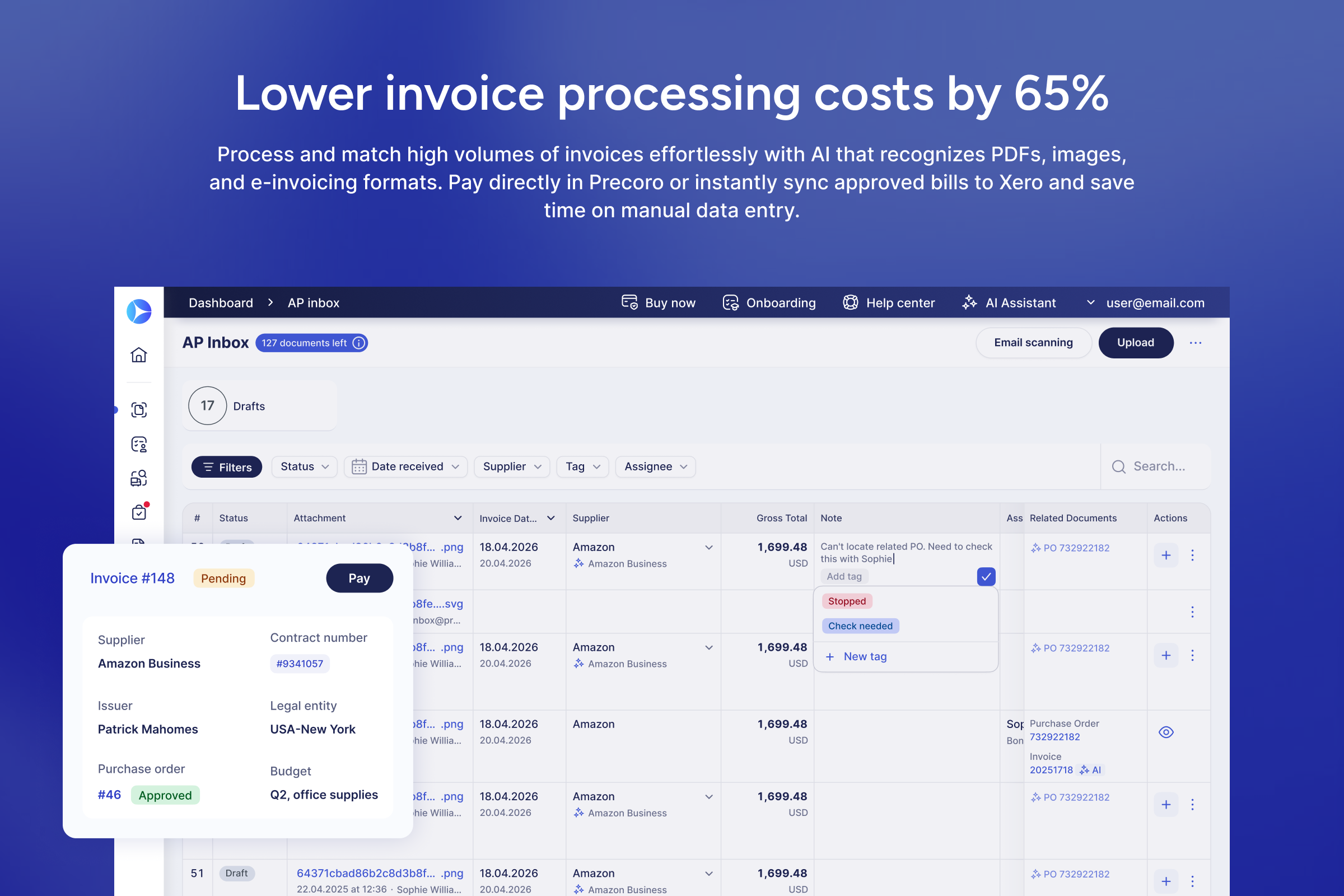
Task: Open the 17 Drafts card
Action: 259,405
